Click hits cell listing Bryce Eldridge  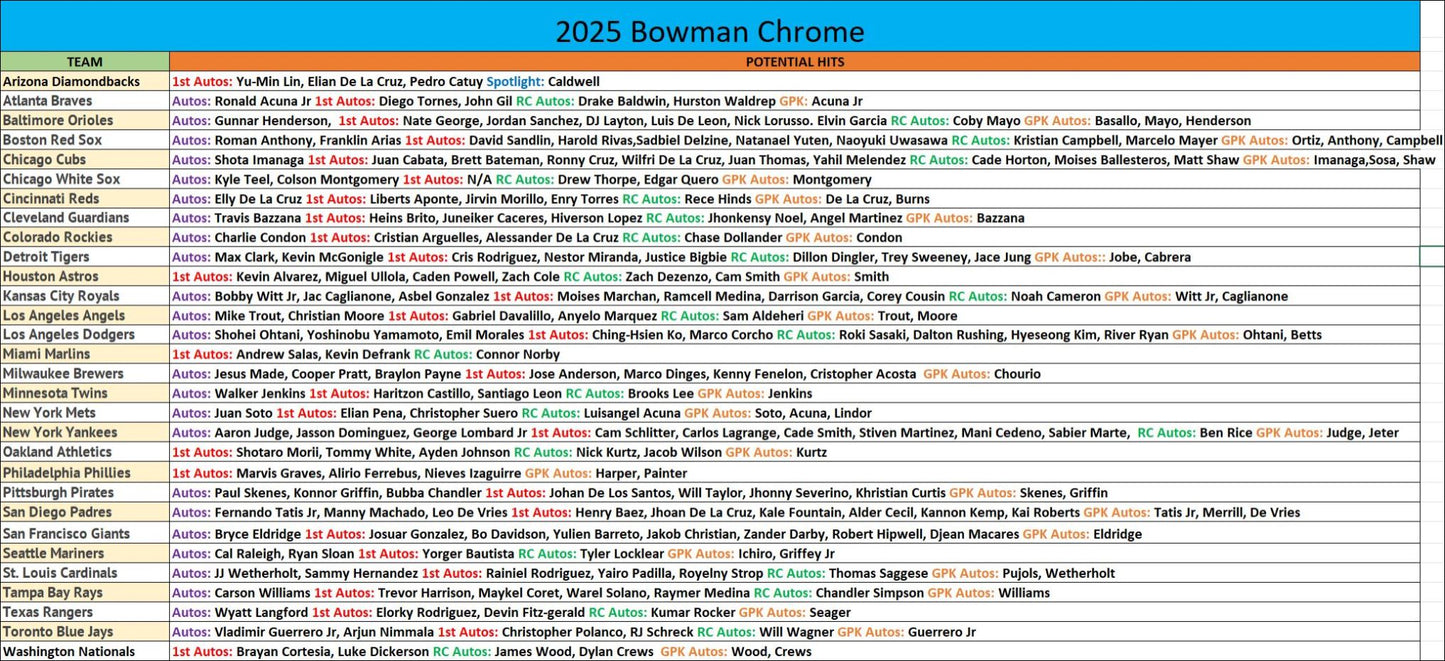(795, 534)
